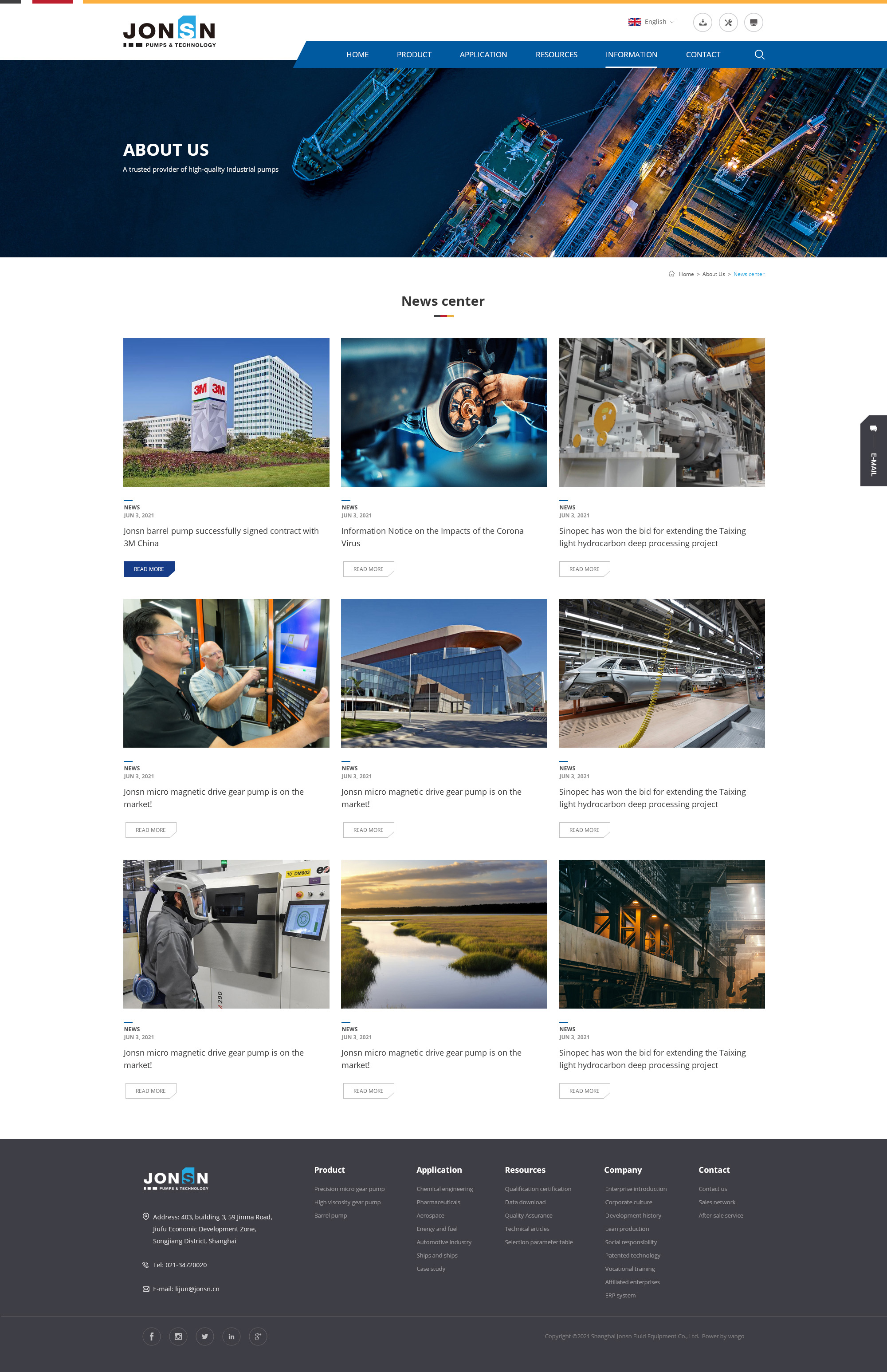Open the headline 'Information Notice on the Impacts of the Corona Virus'
The image size is (887, 1372).
pyautogui.click(x=432, y=537)
